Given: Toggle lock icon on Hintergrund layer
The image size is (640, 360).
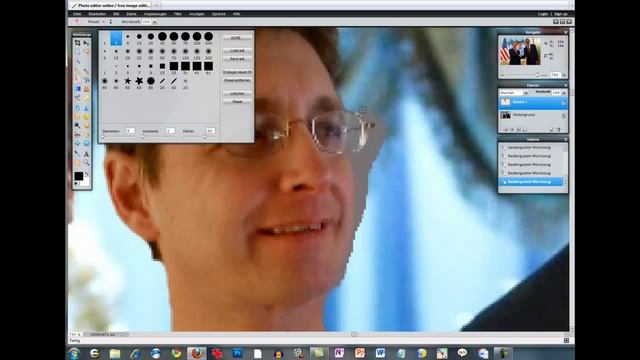Looking at the screenshot, I should coord(563,116).
